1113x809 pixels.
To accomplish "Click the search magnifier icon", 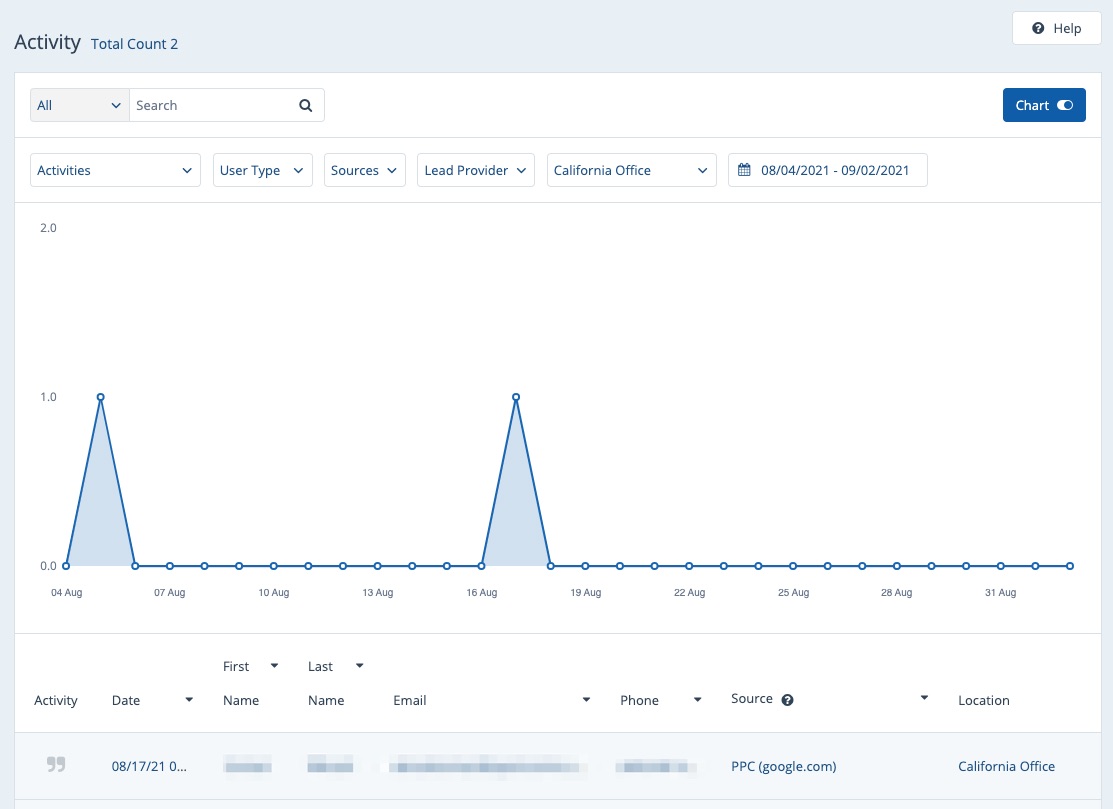I will pos(306,105).
